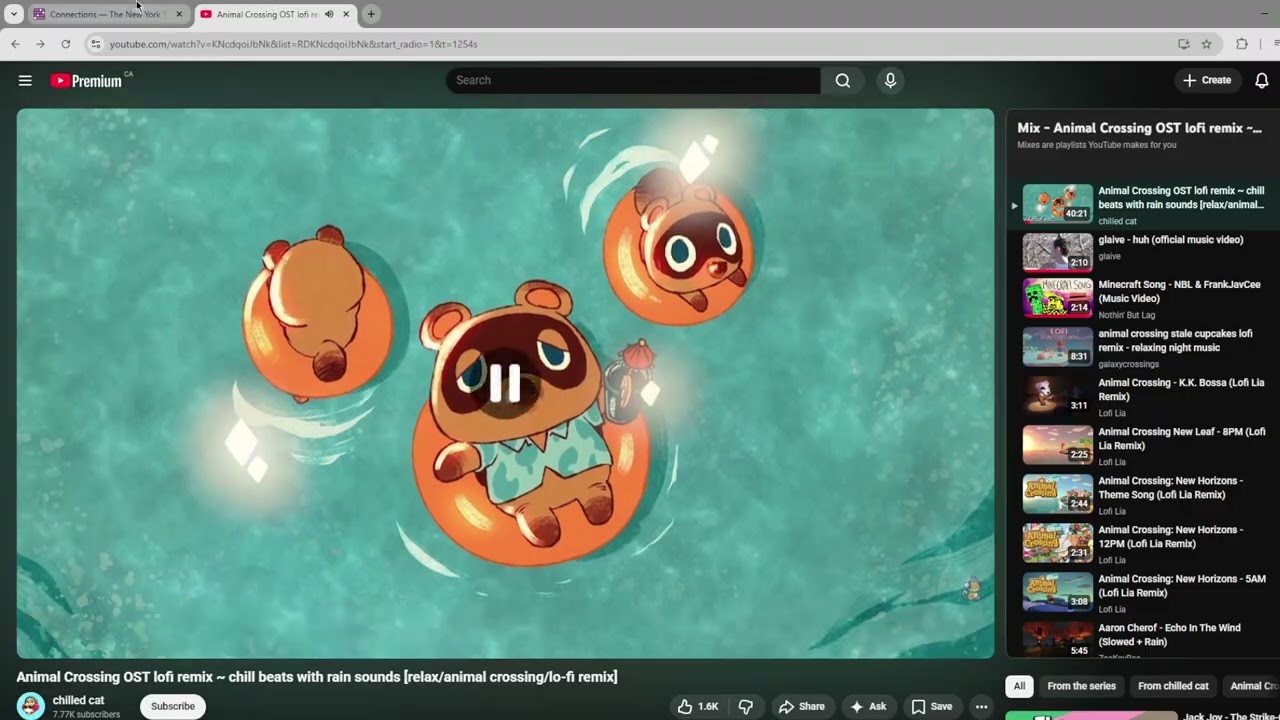Close the Animal Crossing YouTube tab
This screenshot has height=720, width=1280.
[x=346, y=14]
